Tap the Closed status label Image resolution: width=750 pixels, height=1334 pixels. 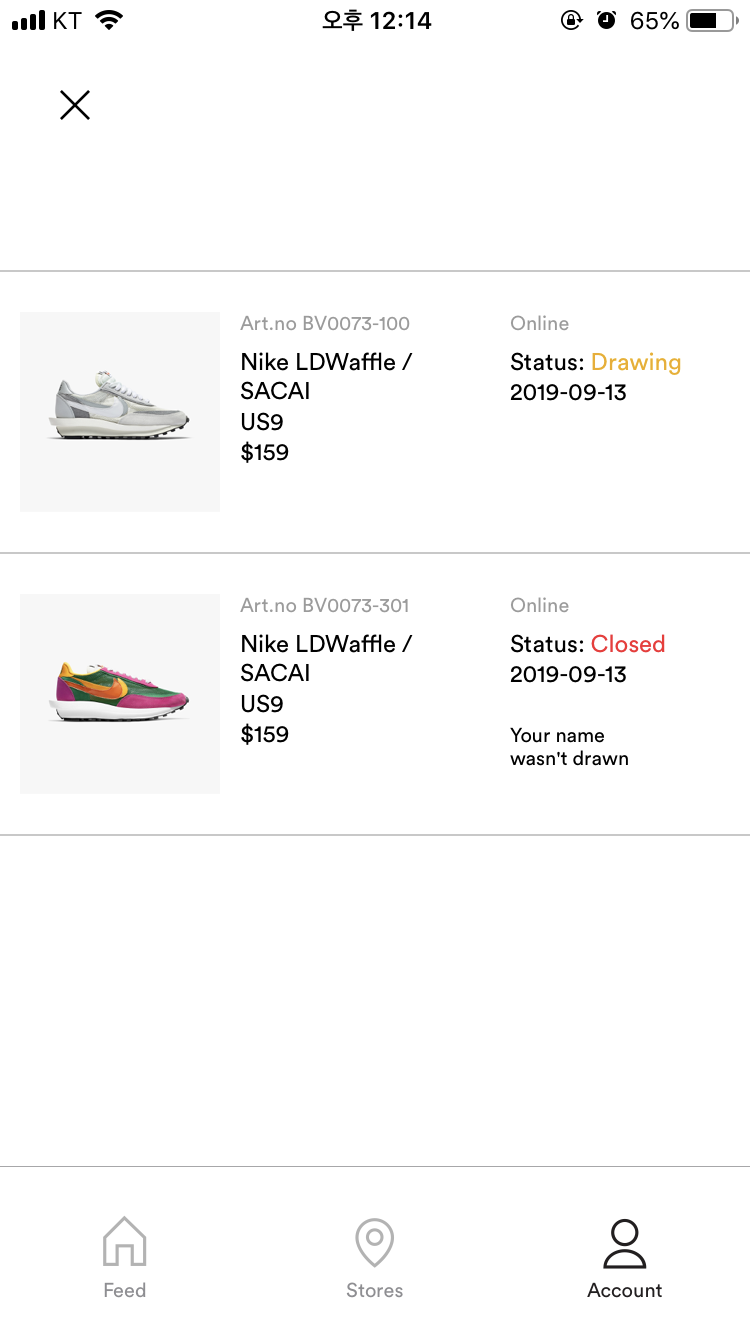coord(627,644)
